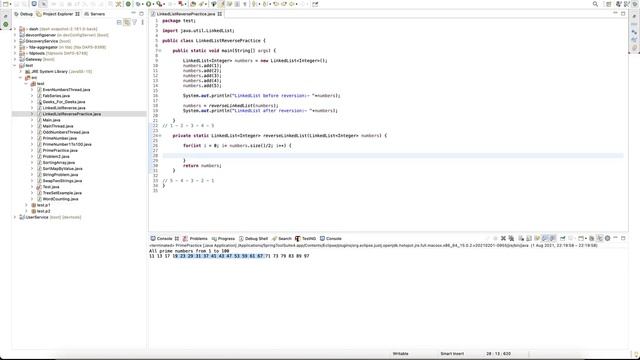The image size is (640, 360).
Task: Toggle Show Console on standard output change
Action: tap(544, 238)
